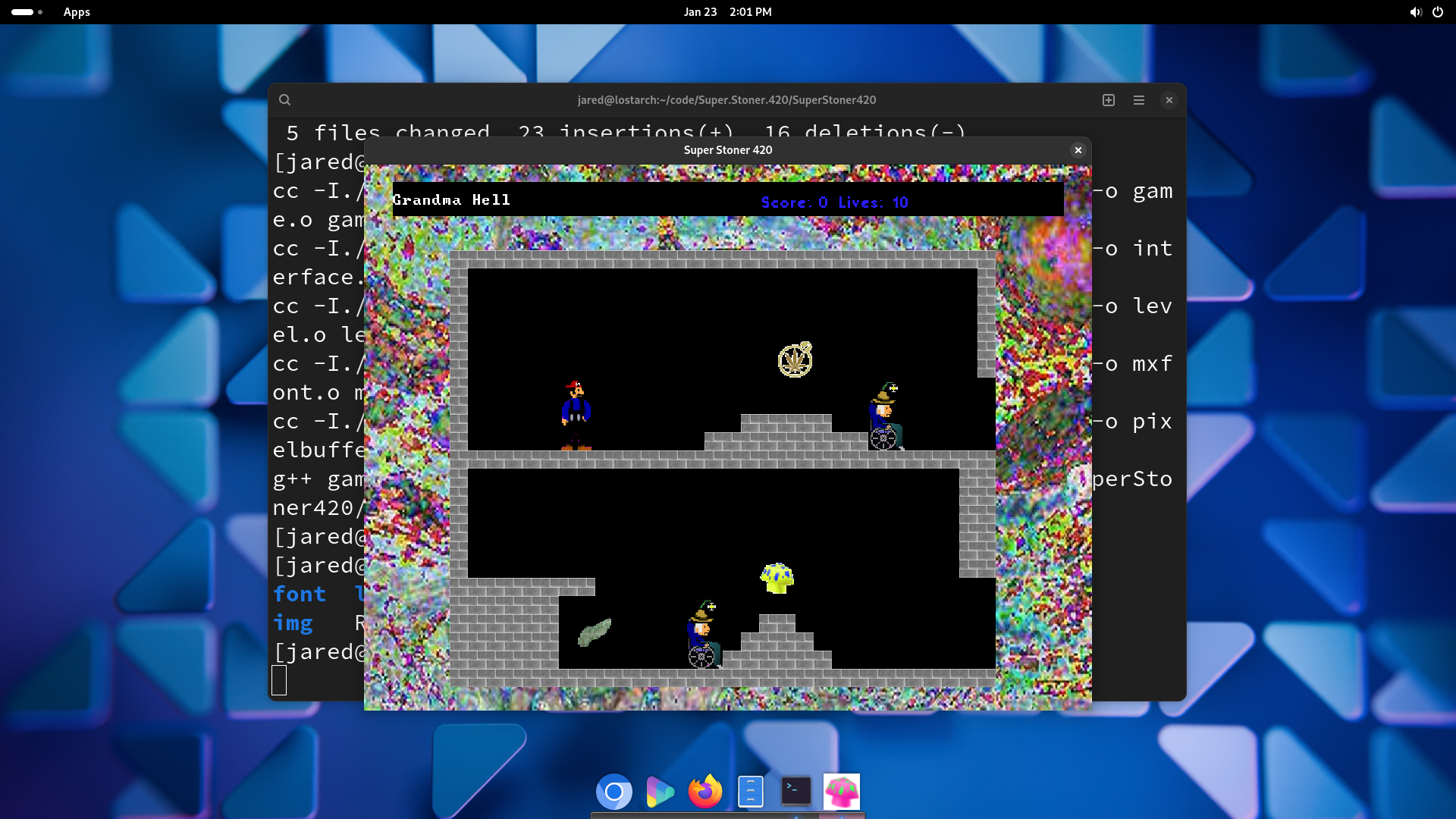Viewport: 1456px width, 819px height.
Task: Open a new tab in the terminal window
Action: tap(1109, 100)
